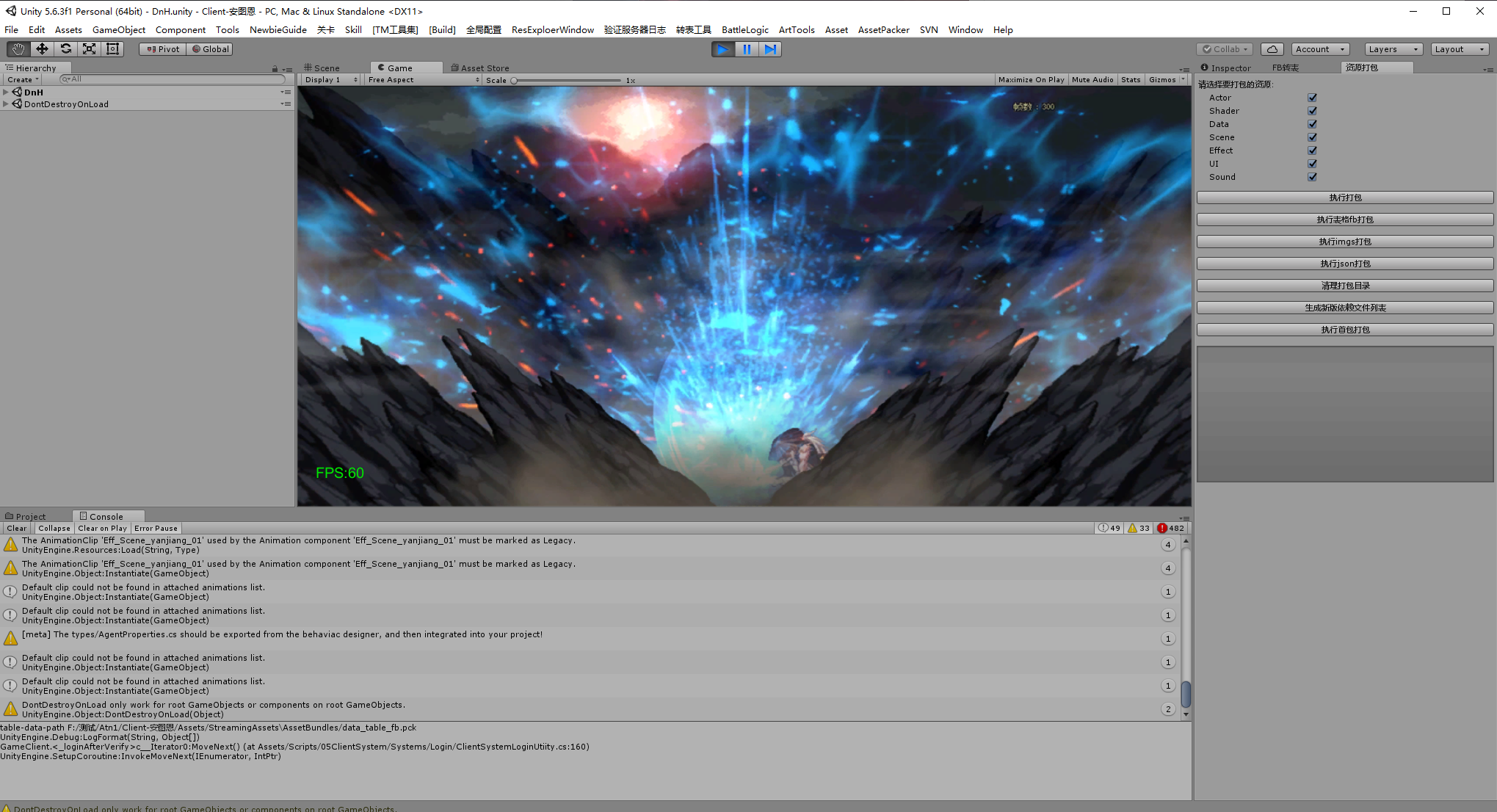Open the DnH scene options menu
Viewport: 1497px width, 812px height.
[286, 93]
